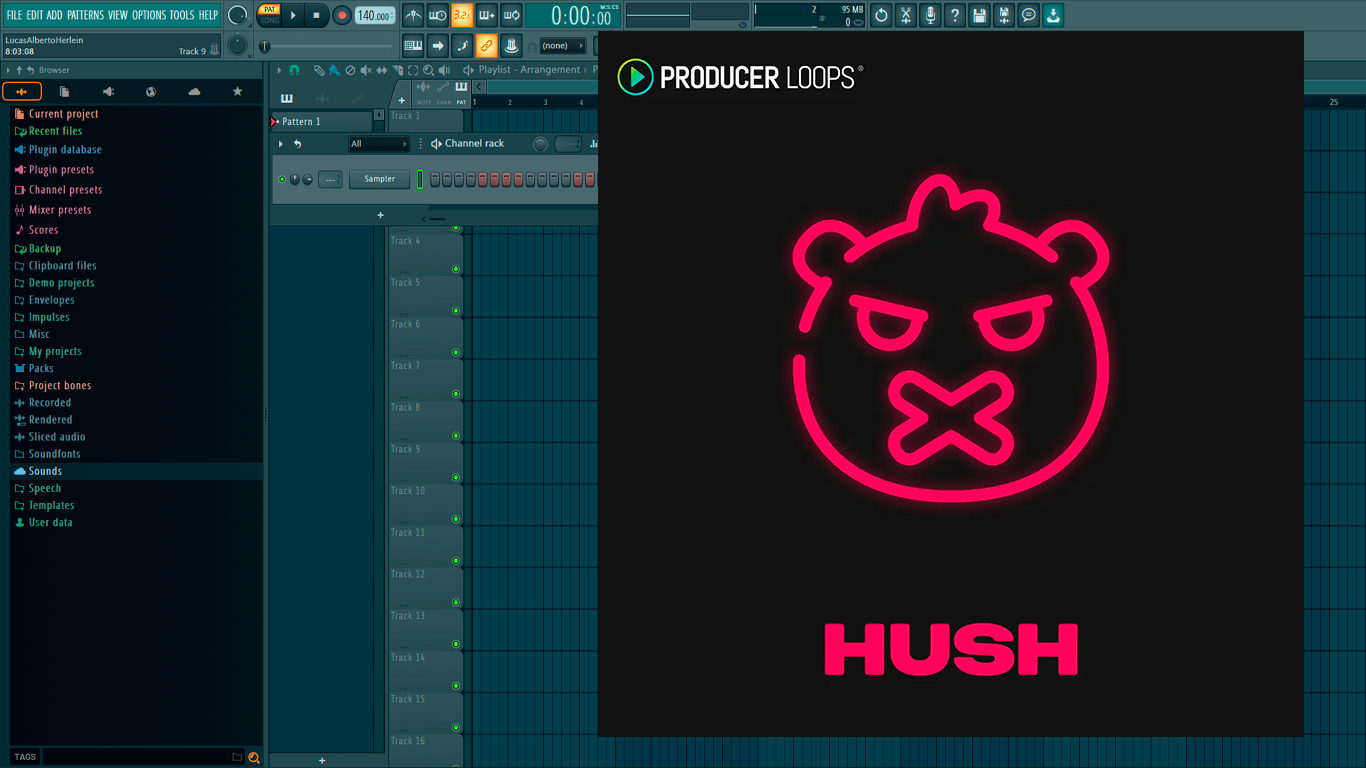Screen dimensions: 1366x768
Task: Expand the Current project folder
Action: tap(63, 114)
